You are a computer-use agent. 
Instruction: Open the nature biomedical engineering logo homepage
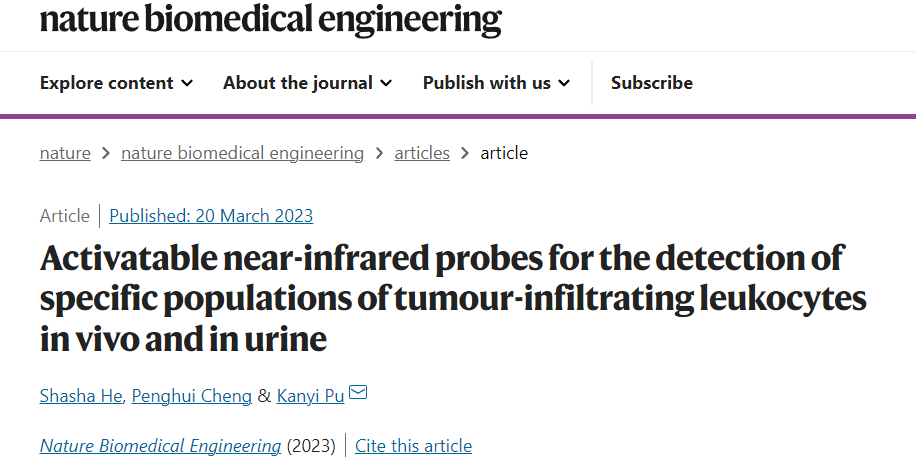click(270, 20)
